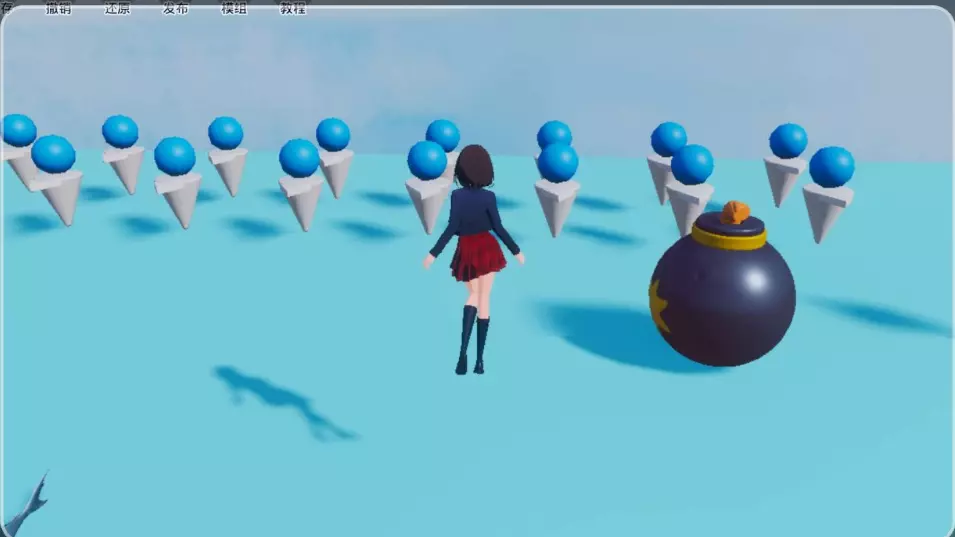Click the character's red plaid skirt
Screen dimensions: 955x537
pos(476,256)
